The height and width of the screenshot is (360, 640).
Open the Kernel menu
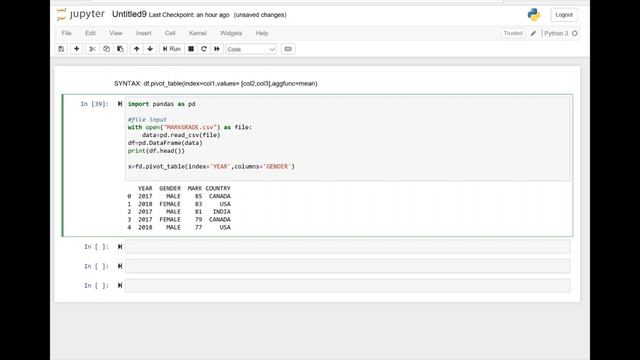[198, 33]
